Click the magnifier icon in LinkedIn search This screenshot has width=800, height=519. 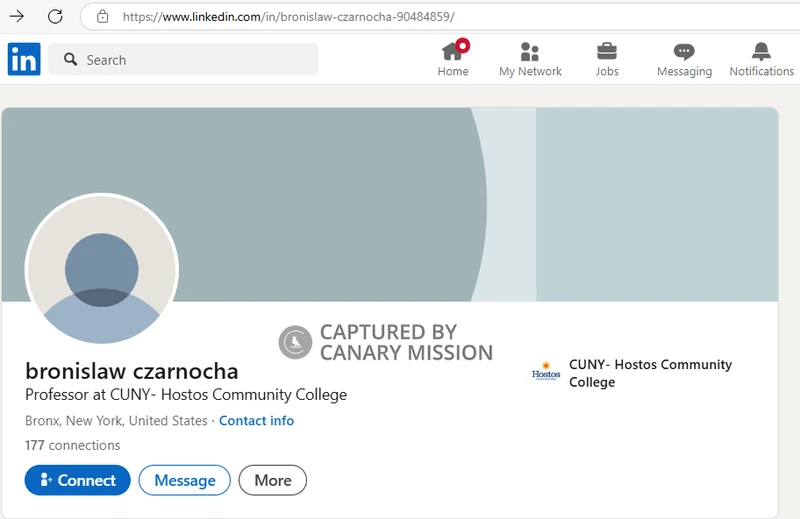tap(70, 59)
